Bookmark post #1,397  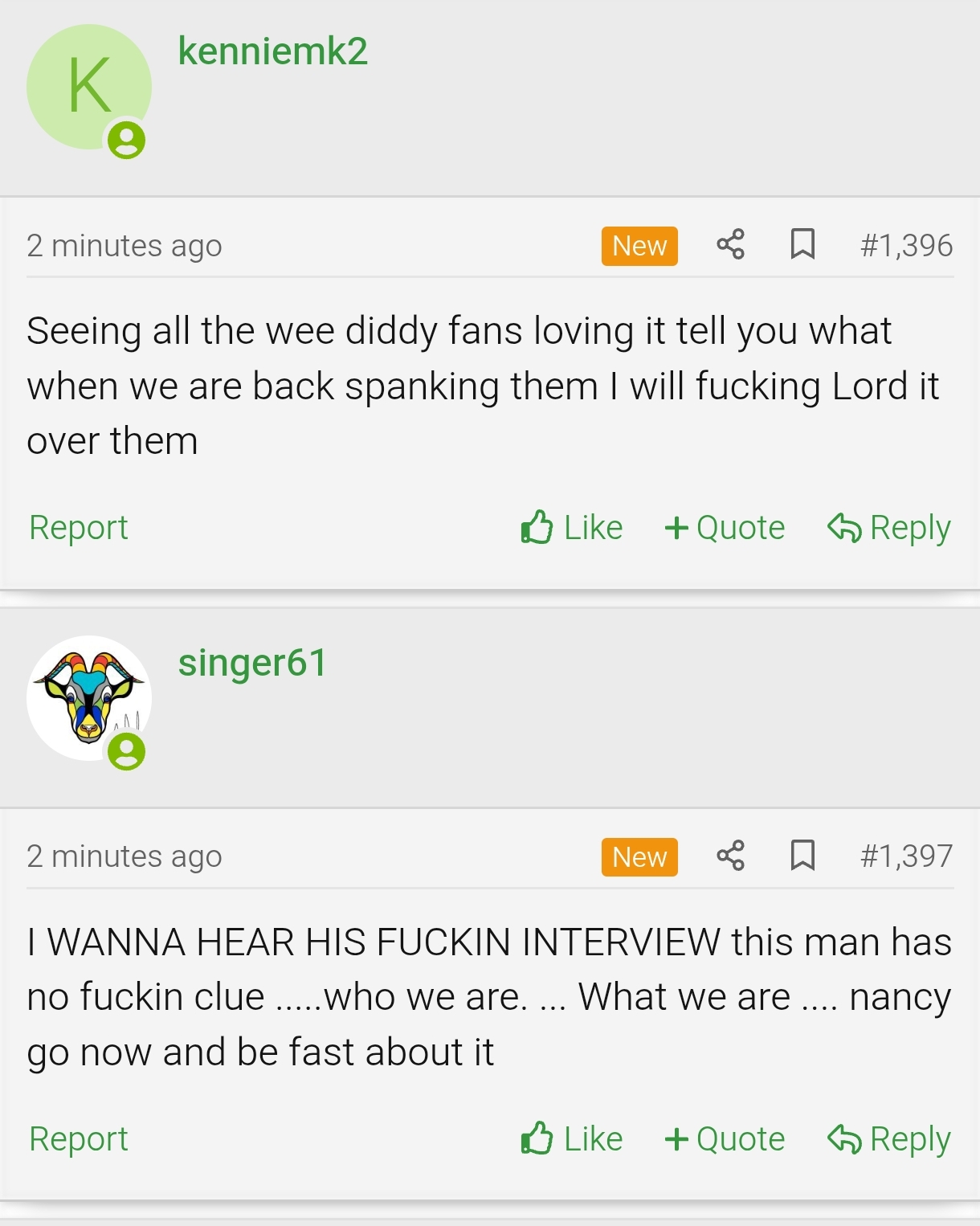coord(802,856)
